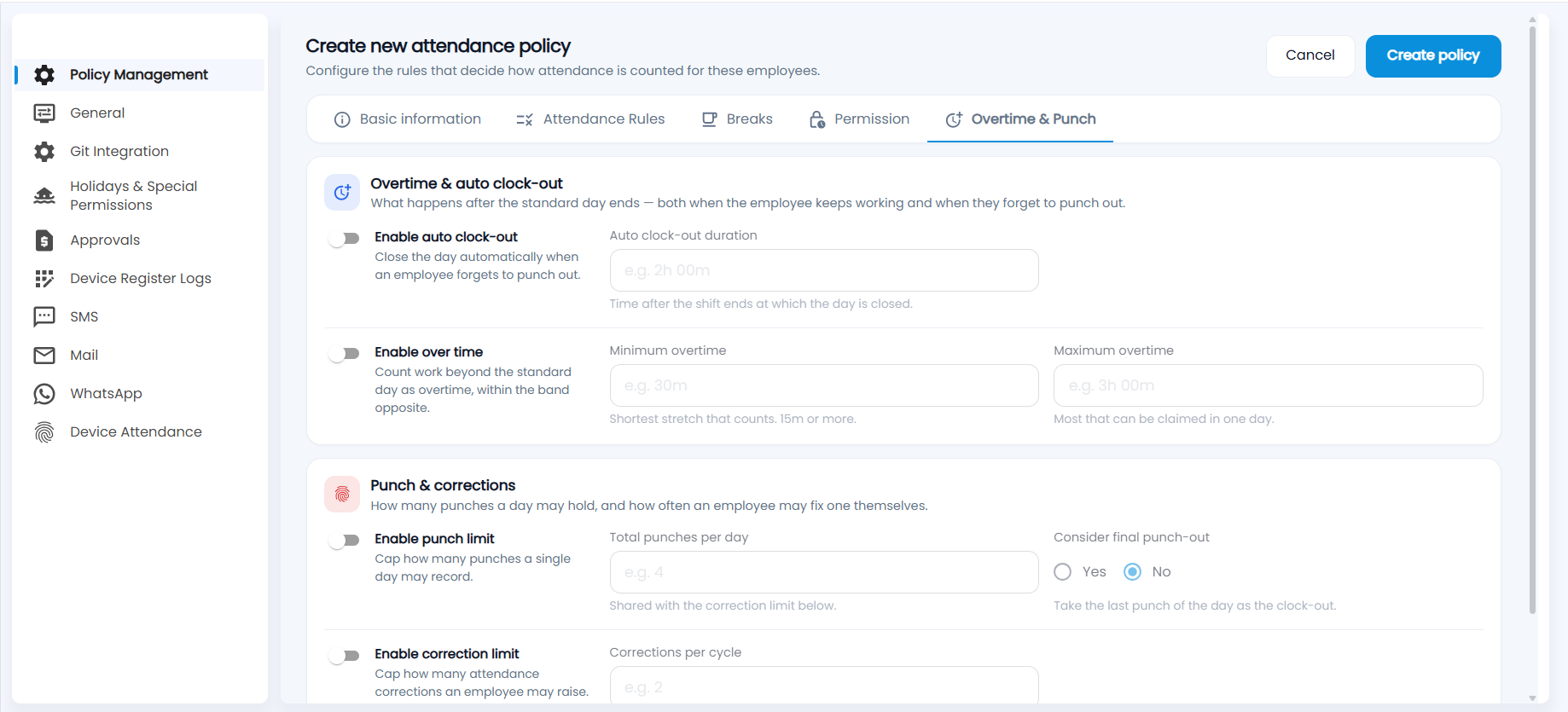Image resolution: width=1568 pixels, height=712 pixels.
Task: Toggle Enable punch limit on
Action: point(345,541)
